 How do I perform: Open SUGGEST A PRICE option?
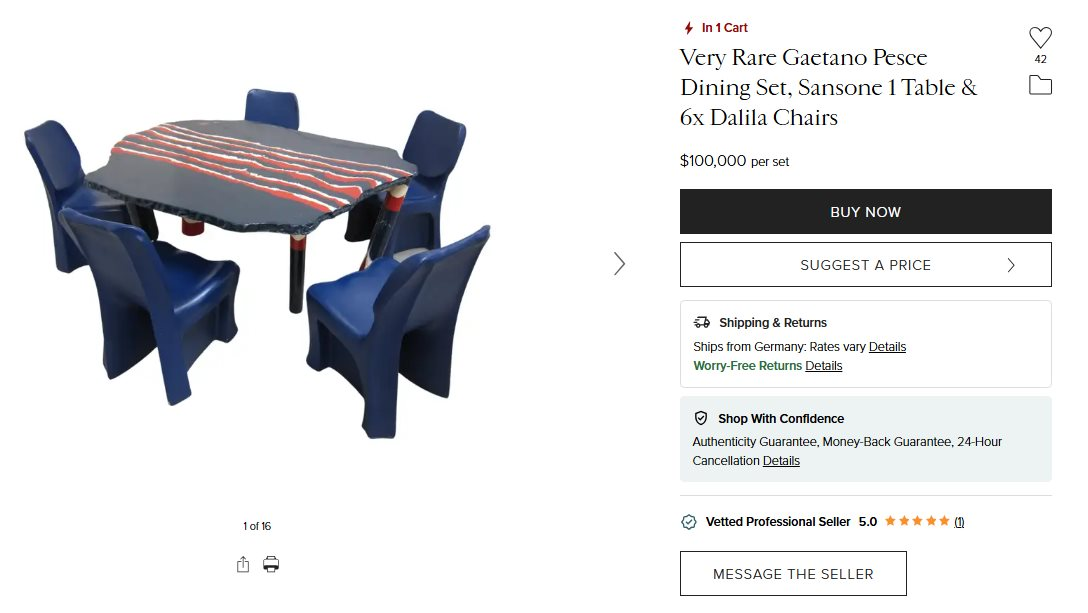[865, 264]
